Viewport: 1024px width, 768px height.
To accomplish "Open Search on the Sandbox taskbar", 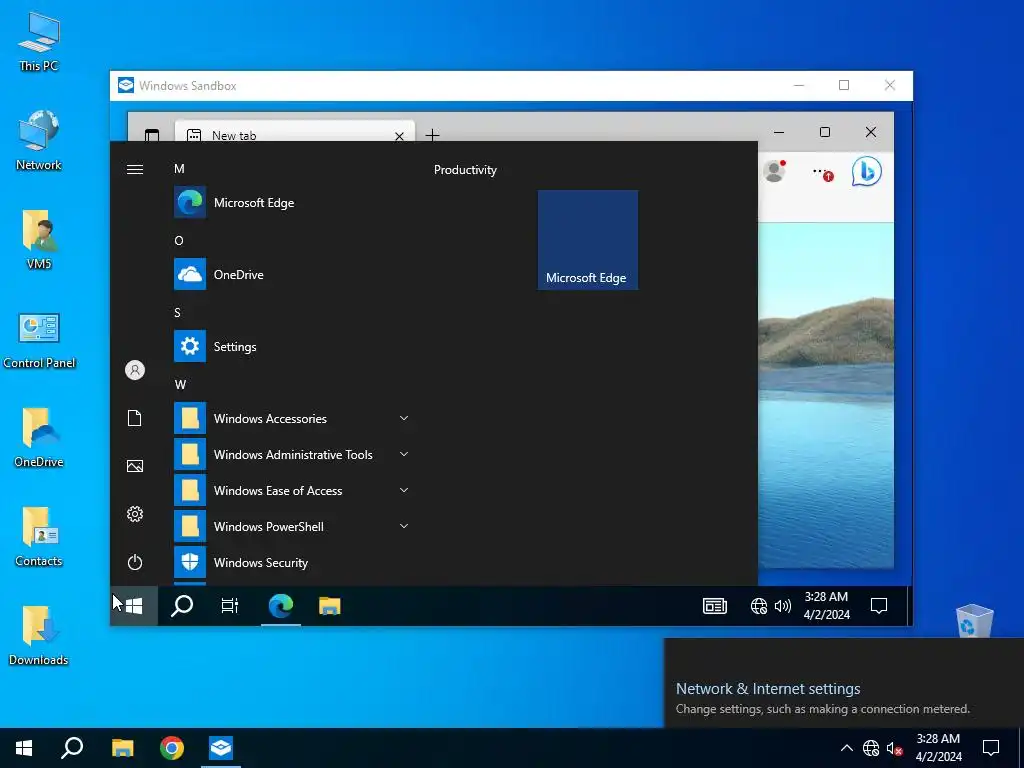I will pyautogui.click(x=182, y=606).
